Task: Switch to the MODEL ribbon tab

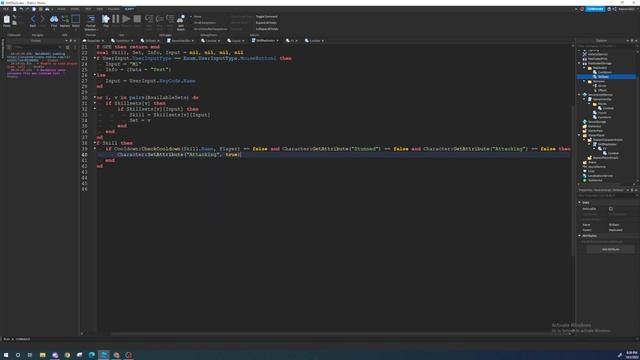Action: point(75,9)
